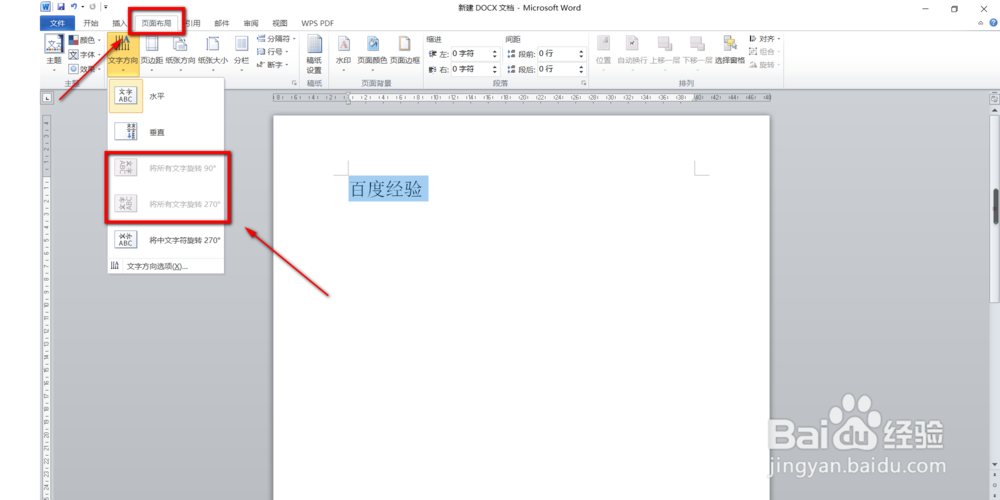Expand the theme 颜色 colors dropdown

[85, 40]
